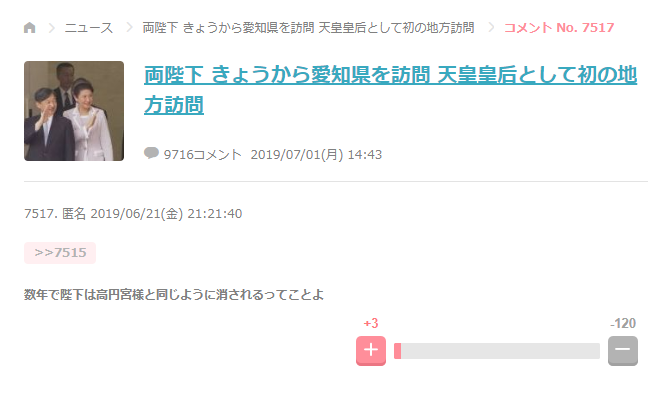Open the ニュース breadcrumb link

[x=88, y=28]
